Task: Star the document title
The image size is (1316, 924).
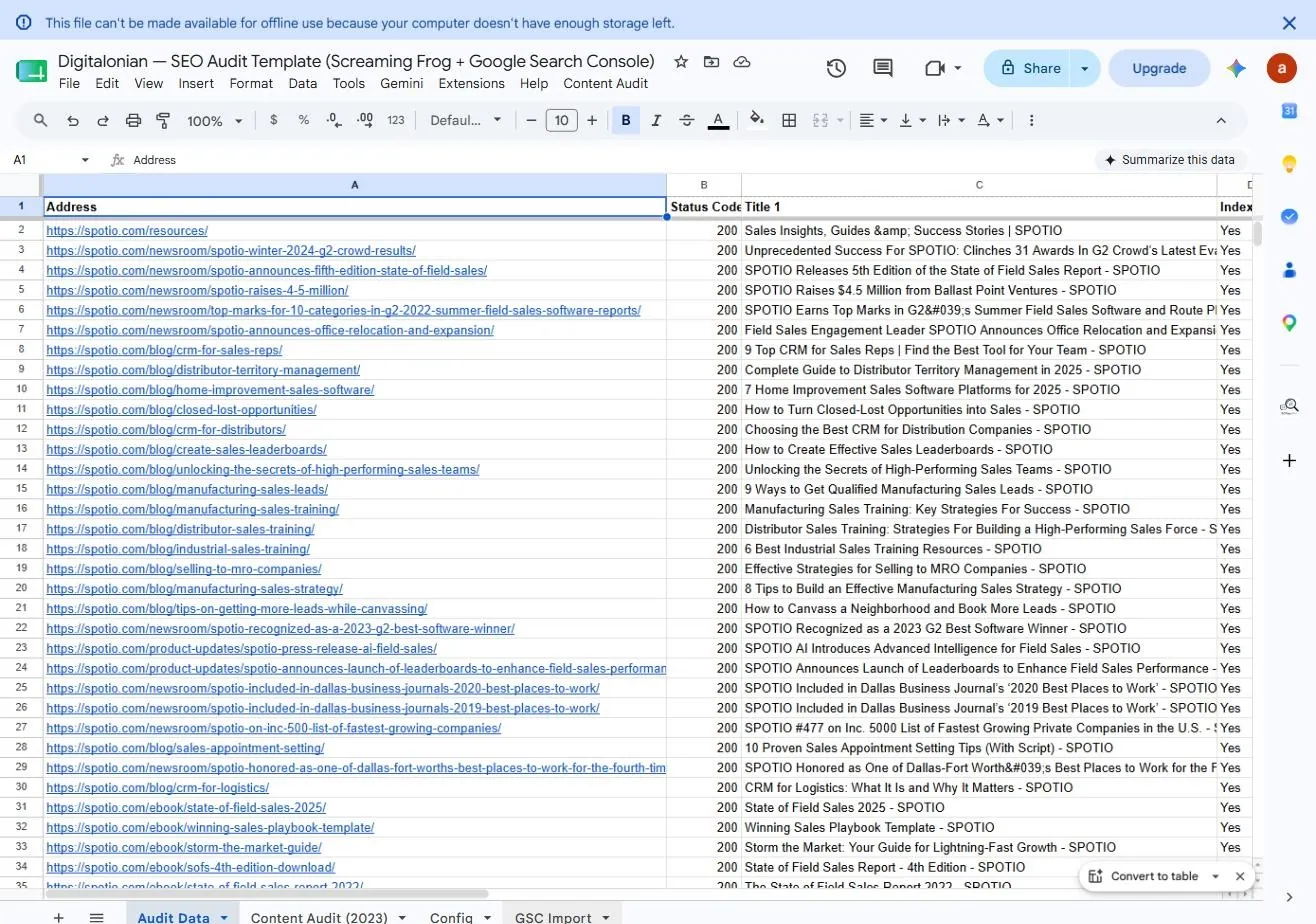Action: point(681,62)
